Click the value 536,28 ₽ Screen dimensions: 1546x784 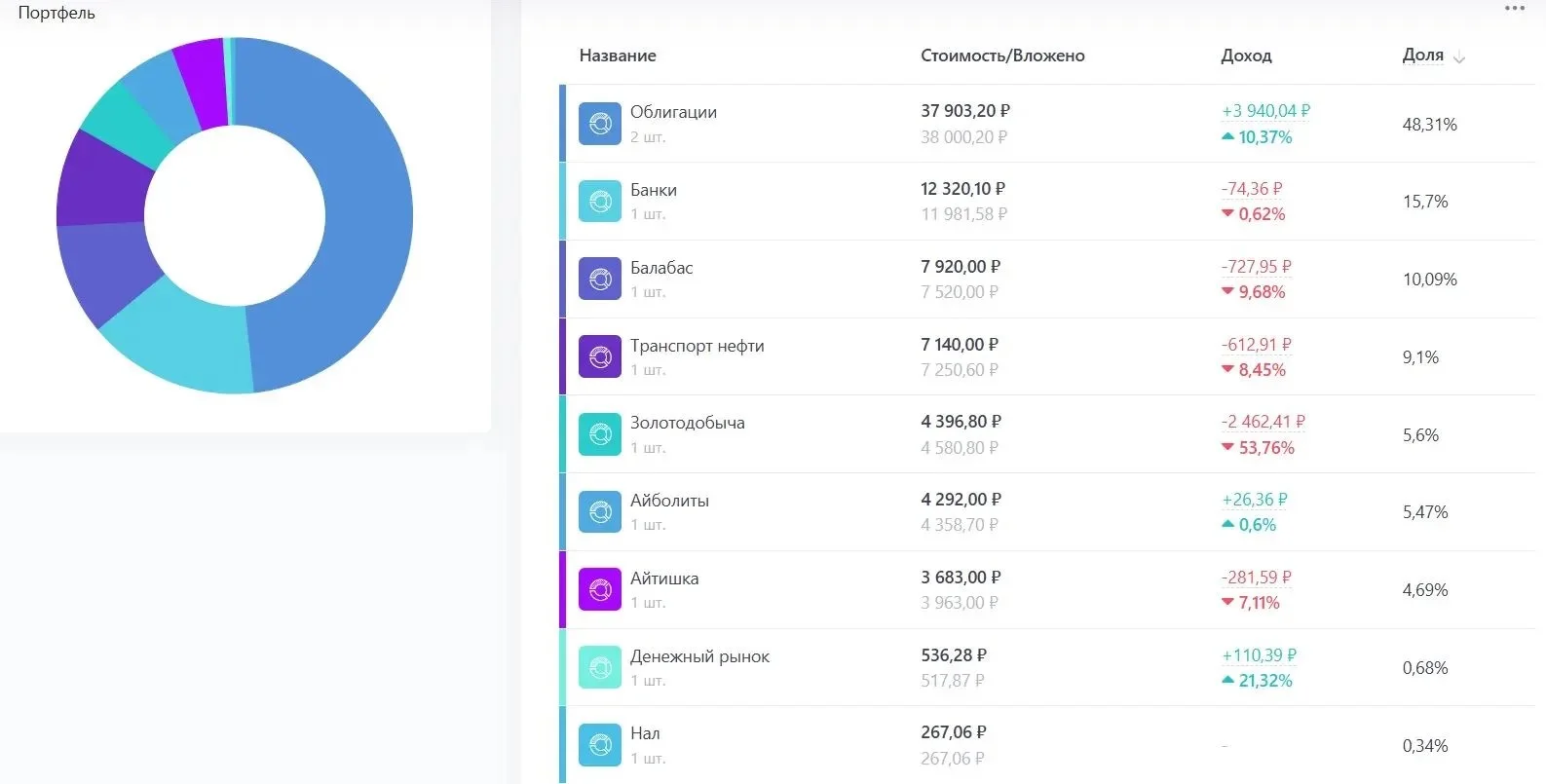click(x=954, y=655)
